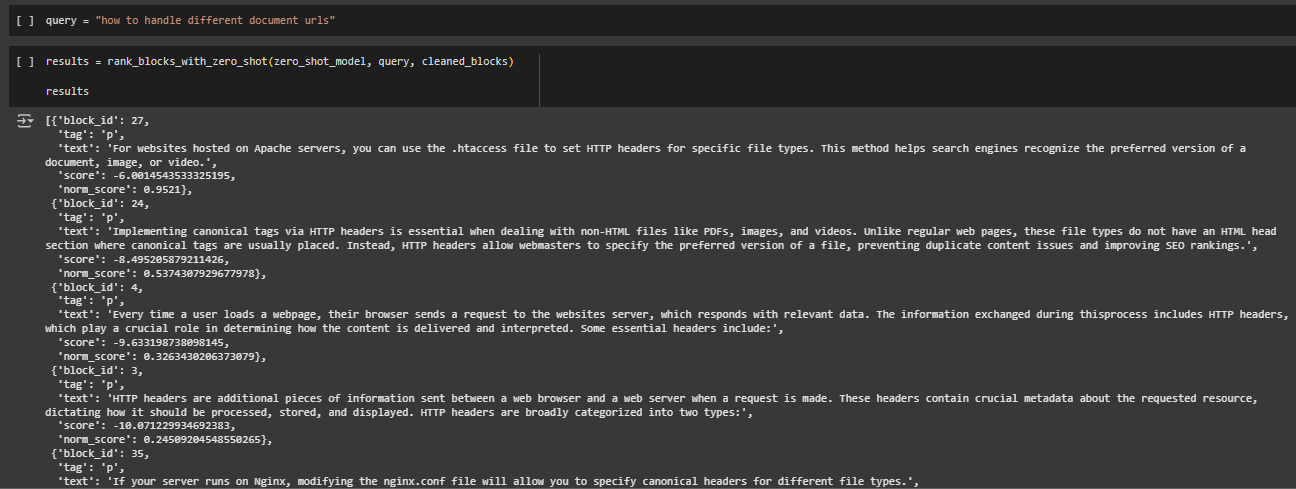Toggle the cell output actions icon
This screenshot has height=489, width=1296.
coord(26,120)
